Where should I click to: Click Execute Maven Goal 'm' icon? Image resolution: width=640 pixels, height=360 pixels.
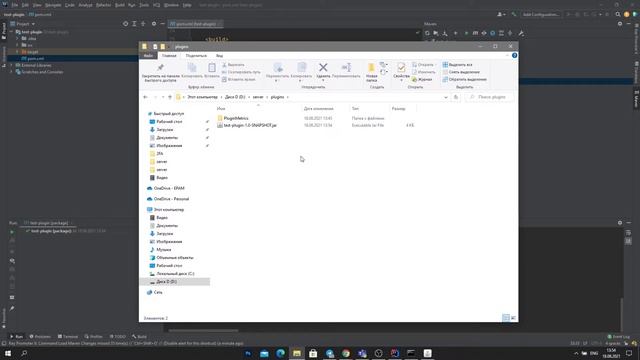coord(475,33)
